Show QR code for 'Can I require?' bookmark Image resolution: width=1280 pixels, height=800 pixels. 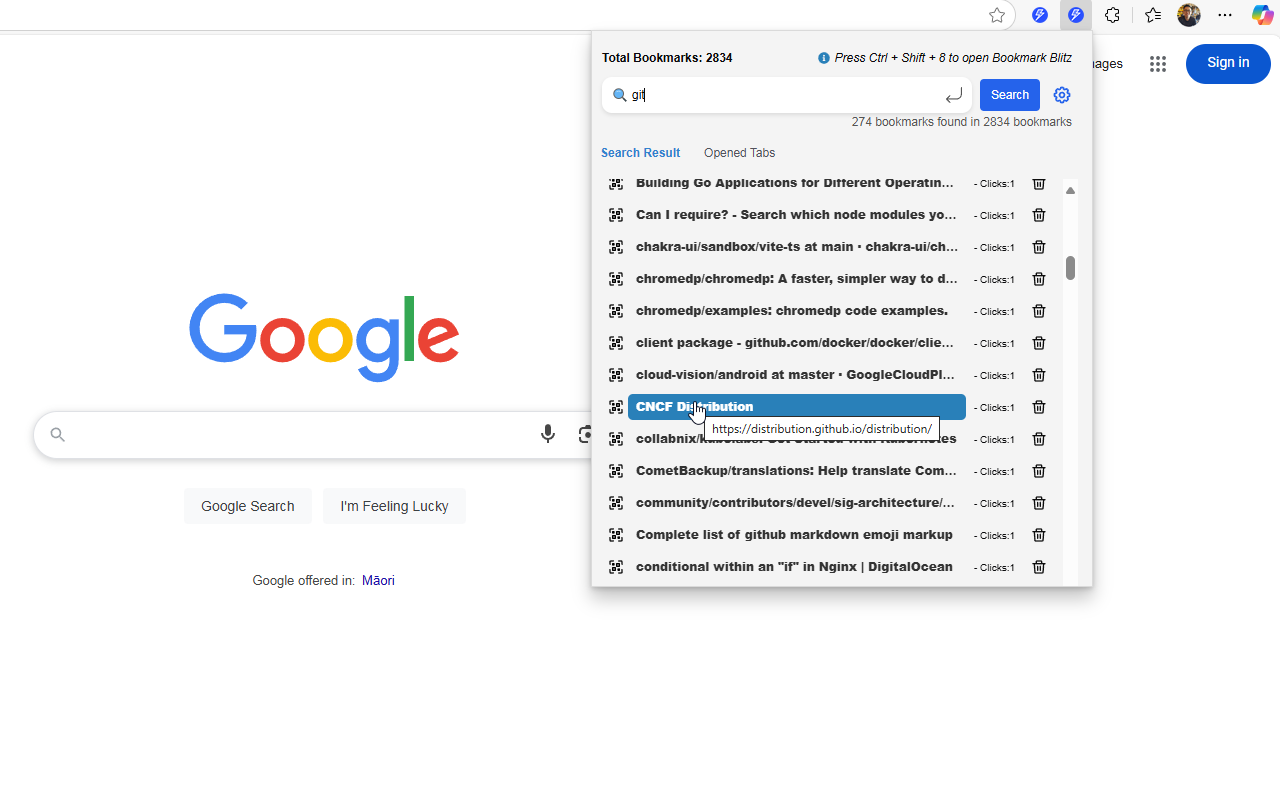click(x=616, y=215)
